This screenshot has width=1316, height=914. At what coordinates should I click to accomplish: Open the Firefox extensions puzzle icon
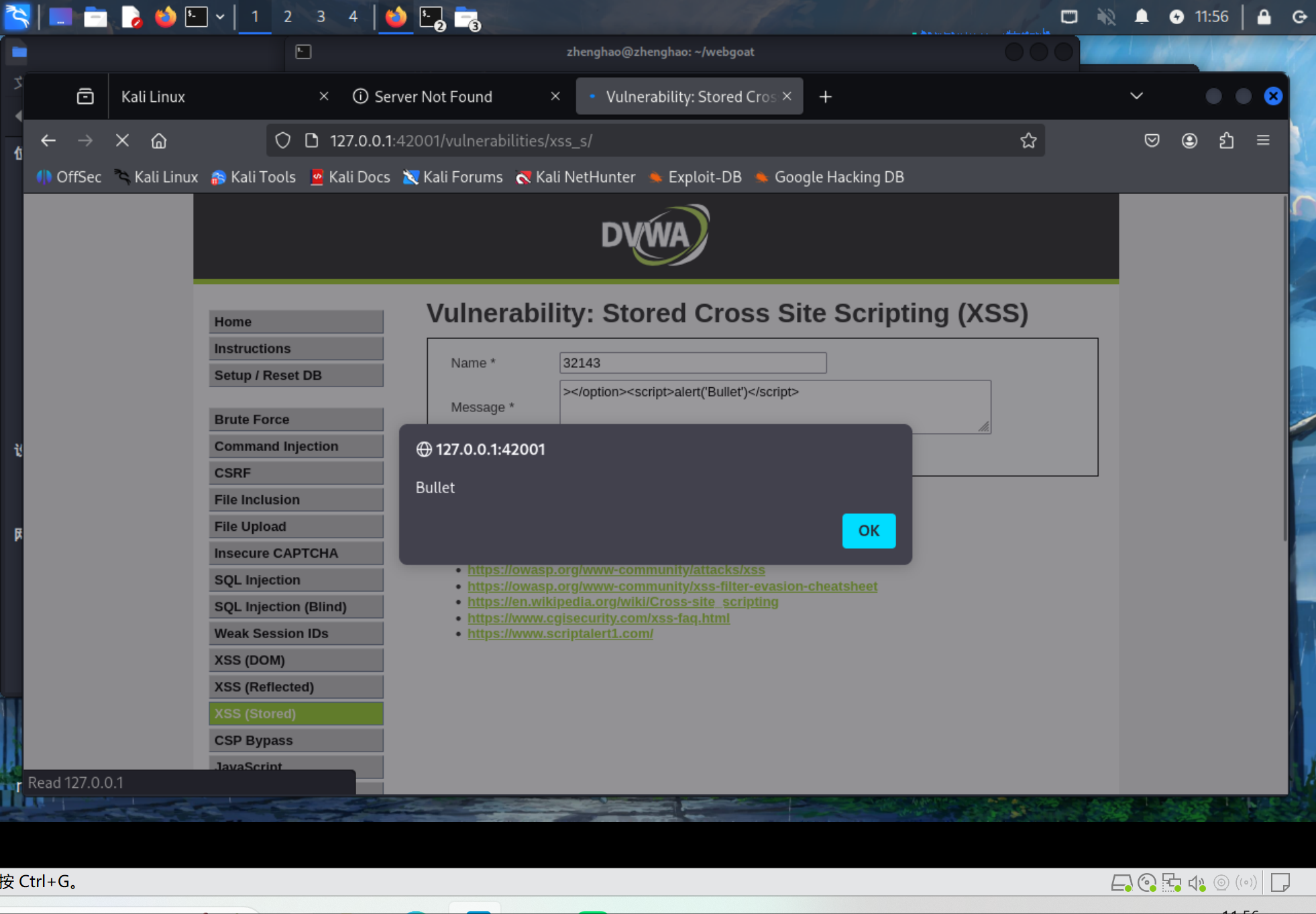click(x=1226, y=141)
